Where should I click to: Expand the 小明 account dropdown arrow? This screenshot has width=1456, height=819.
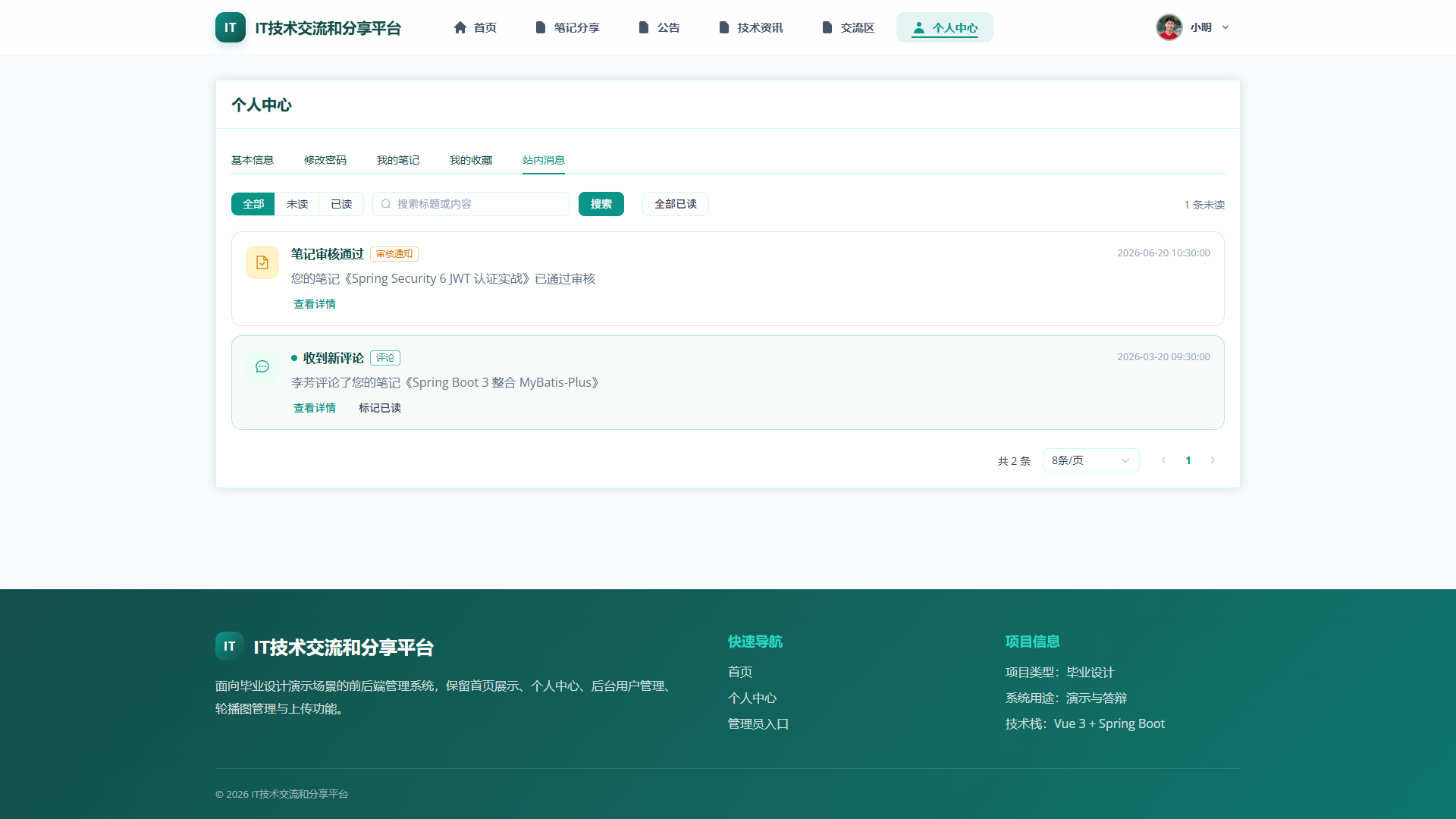[x=1225, y=27]
